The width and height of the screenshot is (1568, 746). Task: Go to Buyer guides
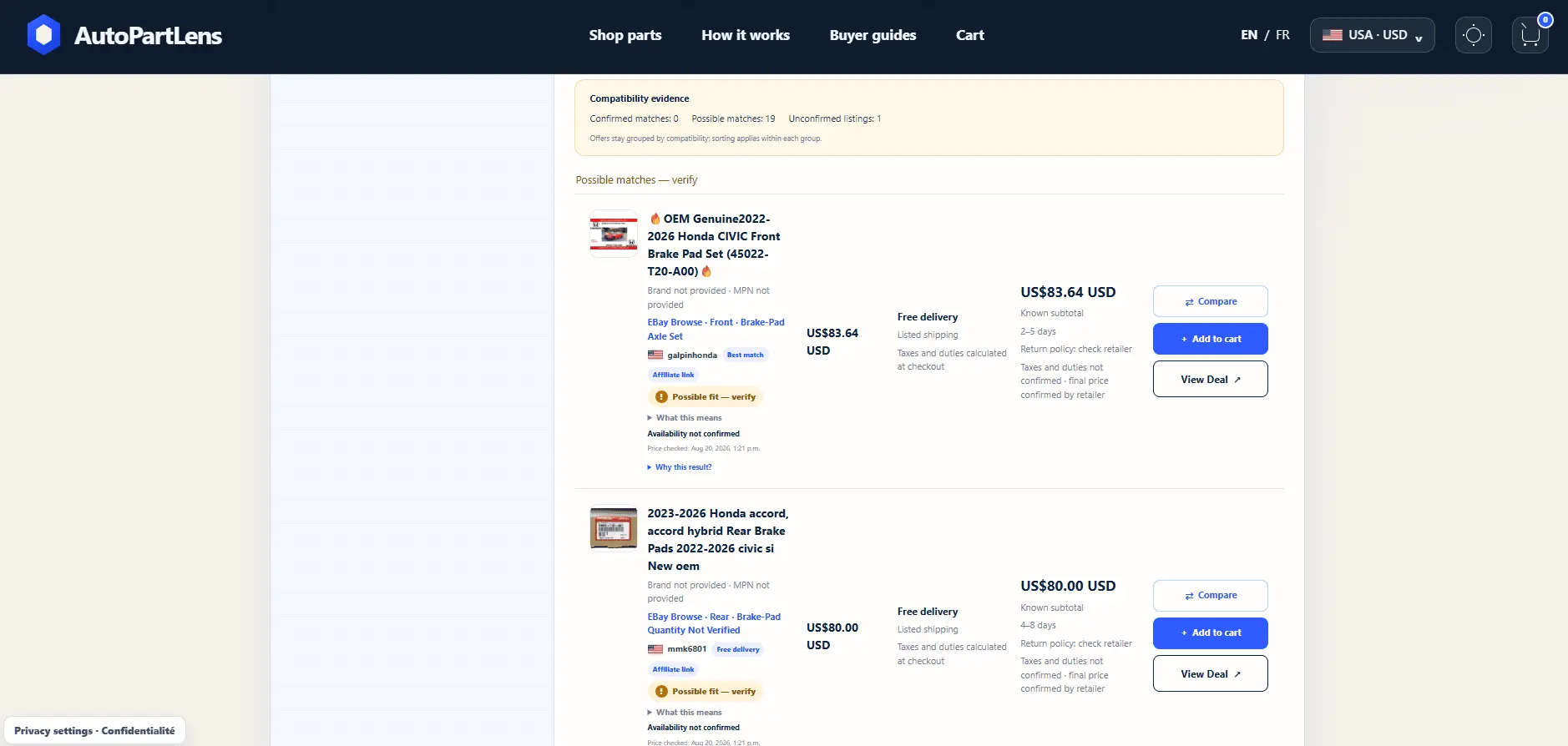click(x=873, y=35)
